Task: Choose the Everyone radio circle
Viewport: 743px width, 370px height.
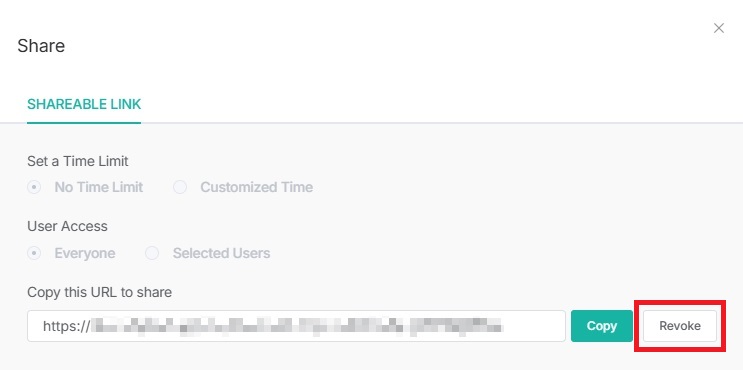Action: [x=34, y=253]
